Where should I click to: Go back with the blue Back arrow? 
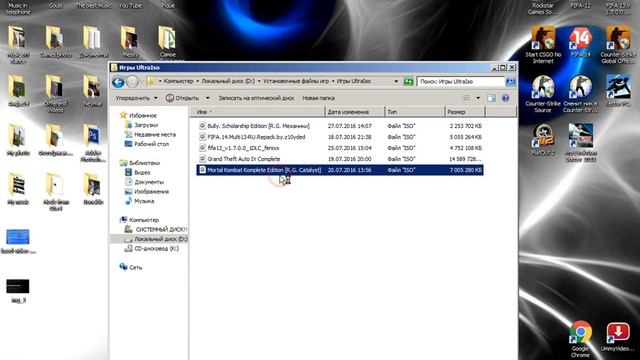click(x=118, y=82)
